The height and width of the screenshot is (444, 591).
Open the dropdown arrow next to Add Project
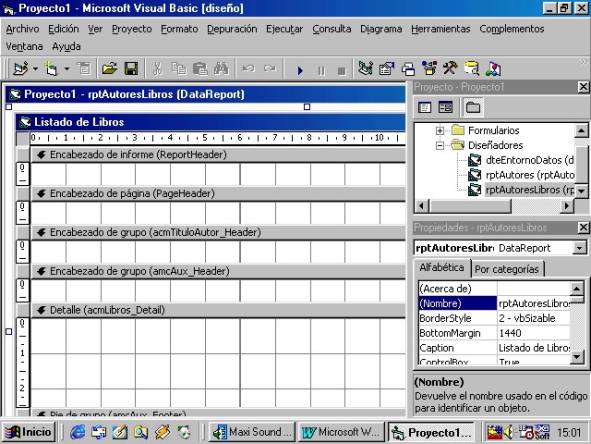click(x=35, y=69)
